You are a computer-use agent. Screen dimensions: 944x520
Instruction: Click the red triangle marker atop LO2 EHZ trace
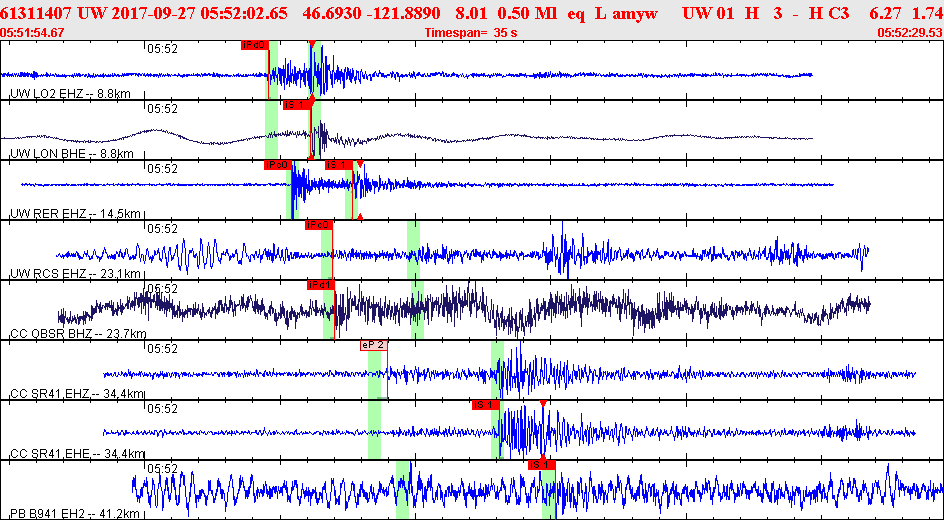(x=312, y=45)
